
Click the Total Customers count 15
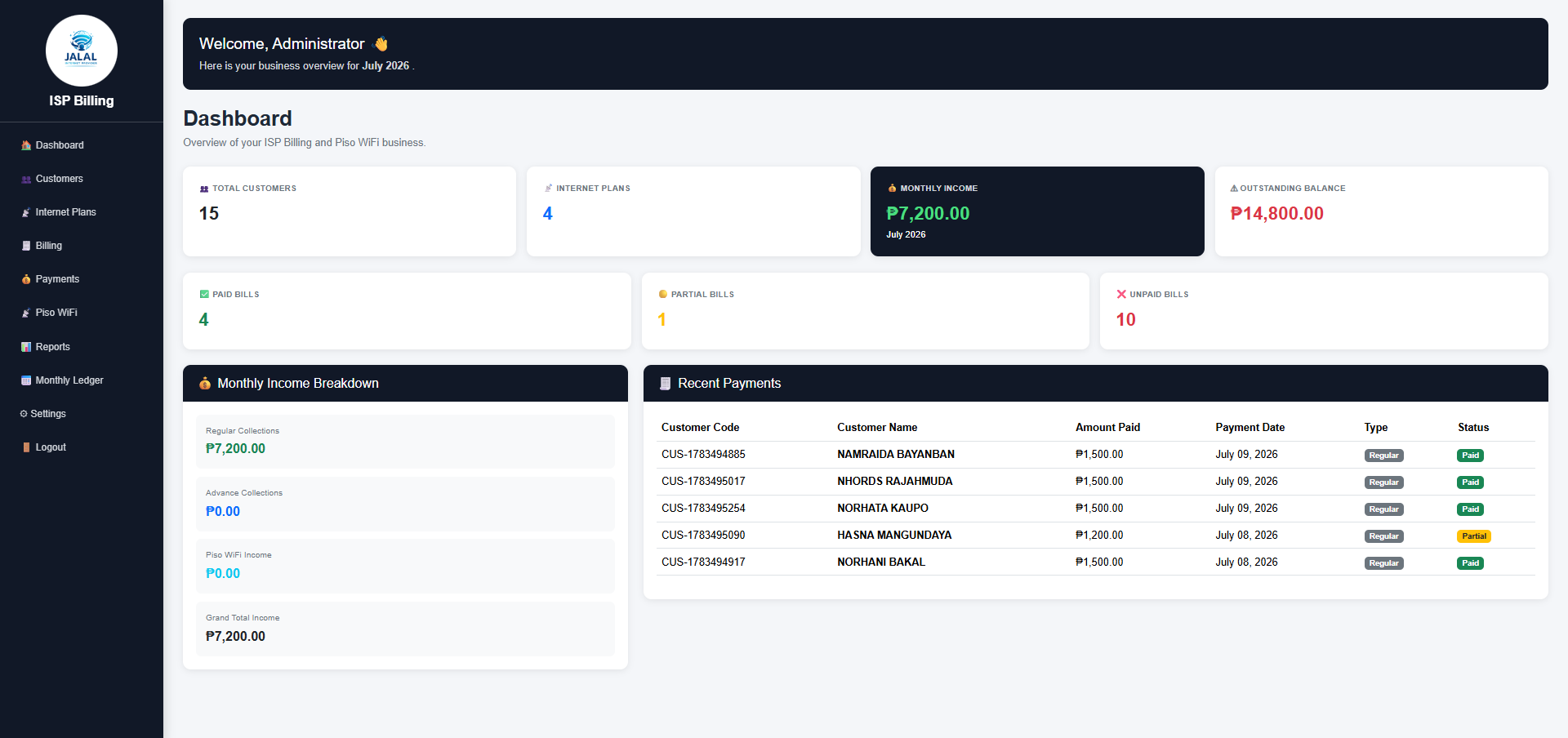pos(209,214)
